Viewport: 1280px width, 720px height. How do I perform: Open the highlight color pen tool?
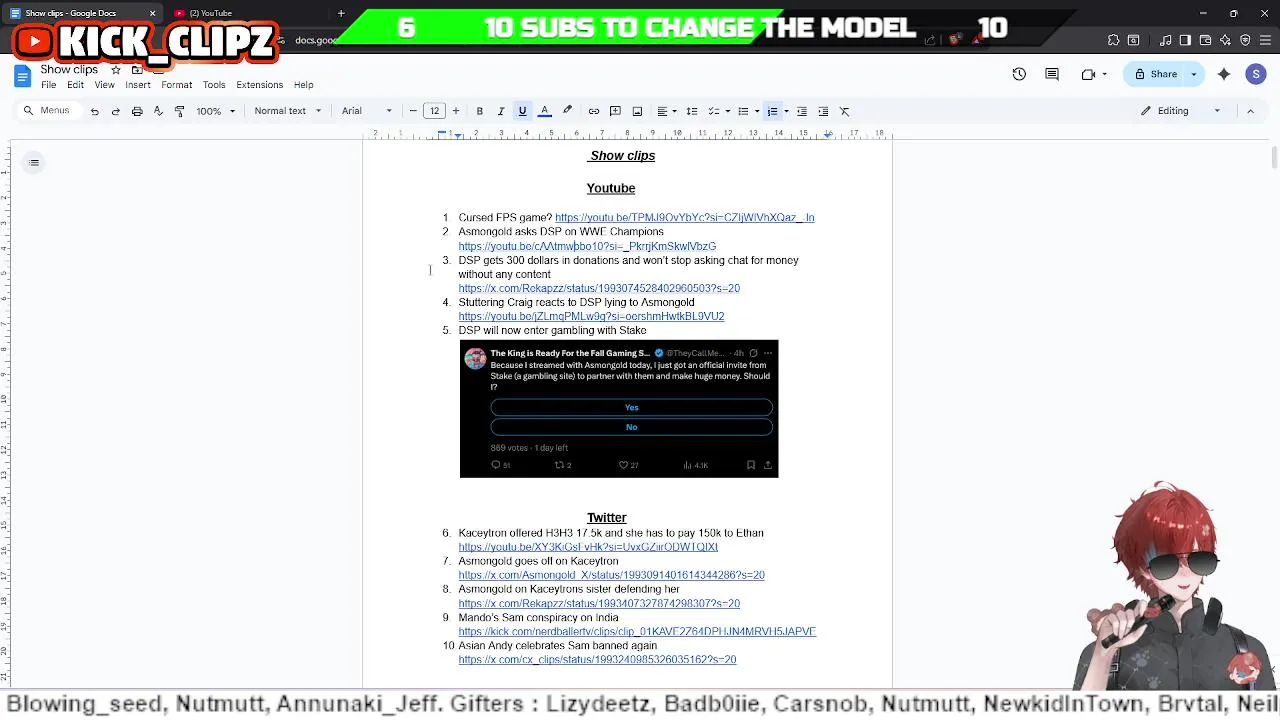[567, 111]
